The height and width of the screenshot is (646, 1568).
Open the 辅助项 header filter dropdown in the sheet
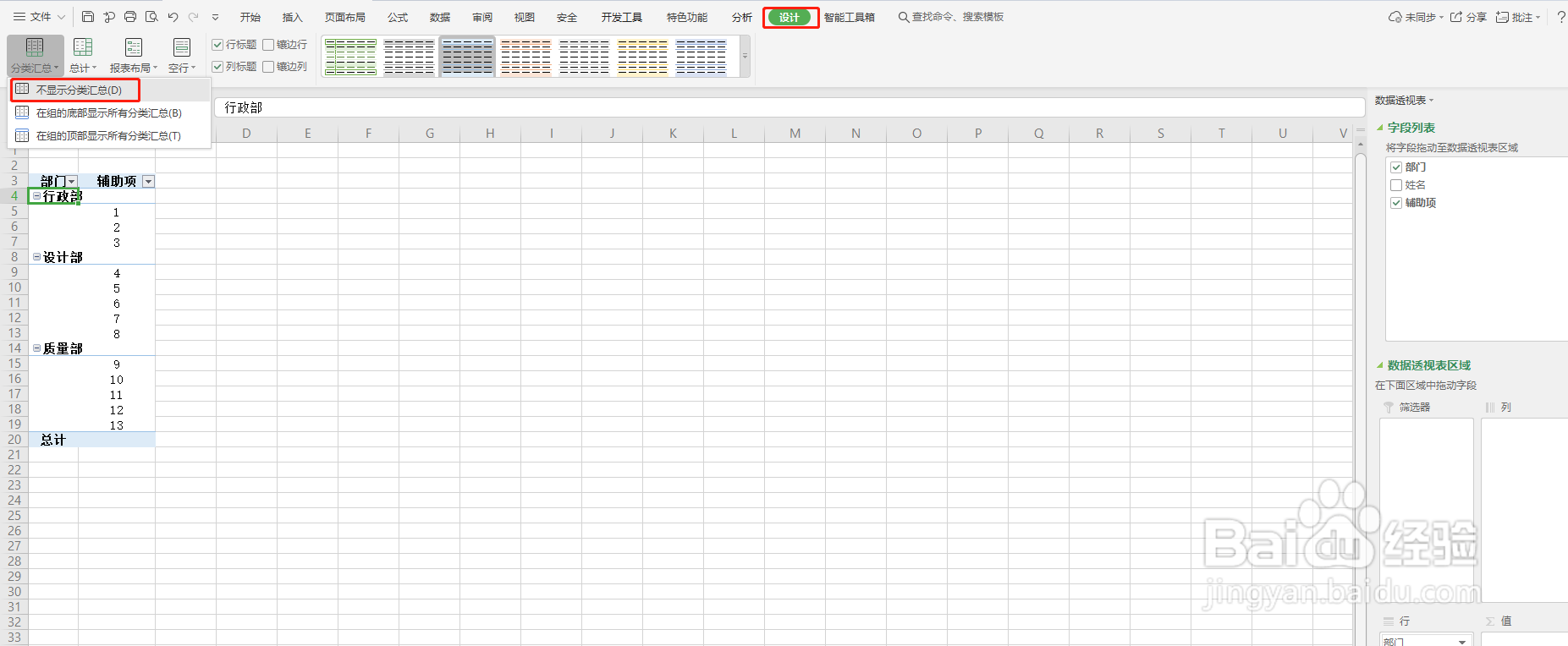pyautogui.click(x=149, y=182)
